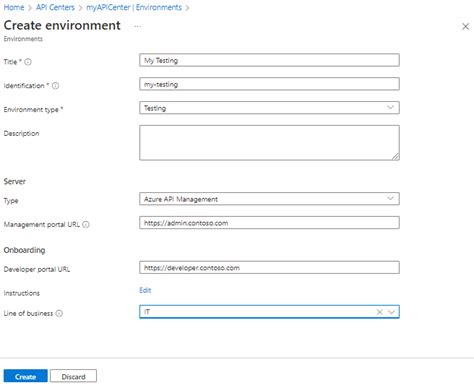Click the Create environment heading
The image size is (474, 388).
[62, 25]
